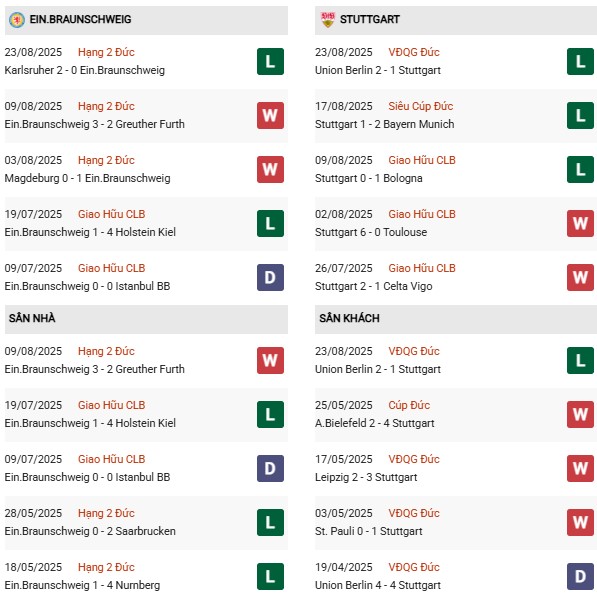Viewport: 597px width, 599px height.
Task: Click the STUTTGART team header title
Action: tap(370, 19)
